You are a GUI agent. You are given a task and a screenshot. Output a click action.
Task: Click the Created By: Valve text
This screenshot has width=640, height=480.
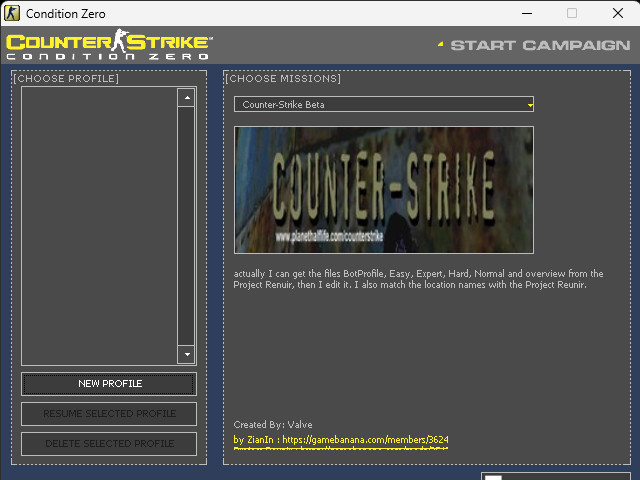273,424
